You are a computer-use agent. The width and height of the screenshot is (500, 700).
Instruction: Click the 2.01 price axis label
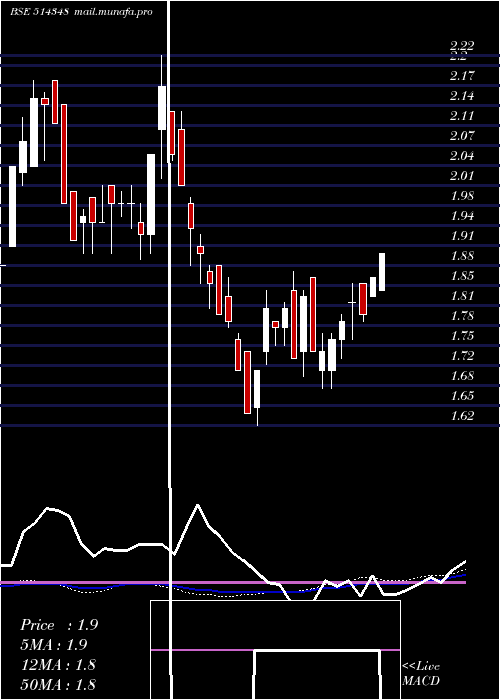click(x=462, y=175)
